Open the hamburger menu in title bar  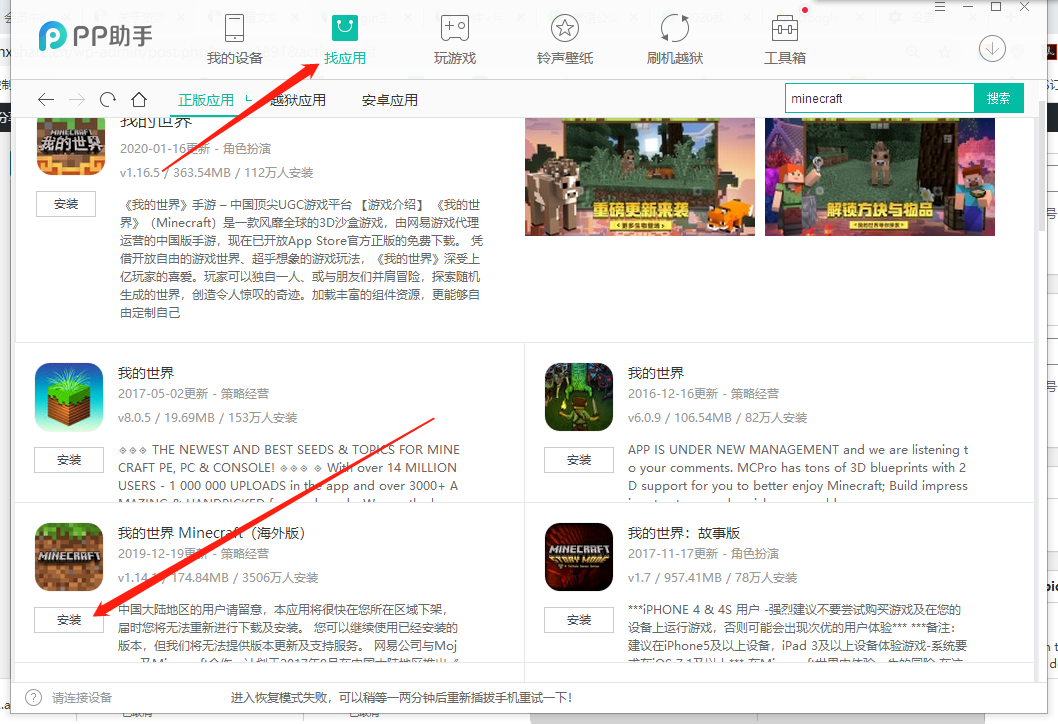pyautogui.click(x=940, y=7)
